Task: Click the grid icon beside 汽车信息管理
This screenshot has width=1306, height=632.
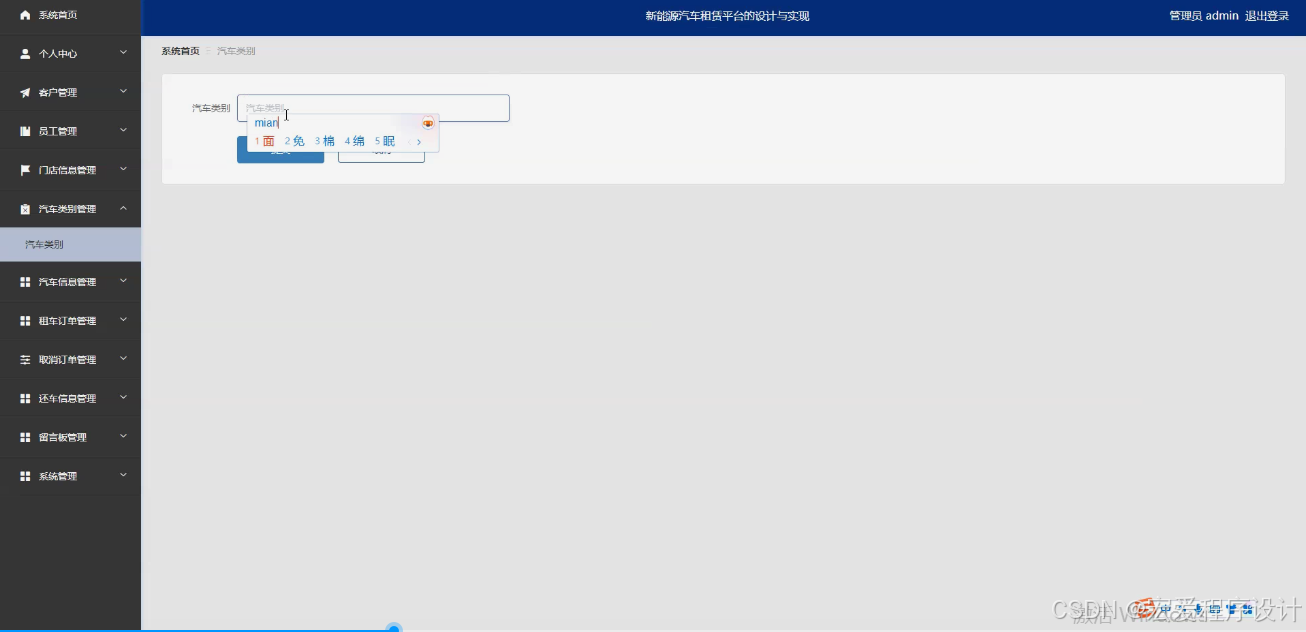Action: point(25,282)
